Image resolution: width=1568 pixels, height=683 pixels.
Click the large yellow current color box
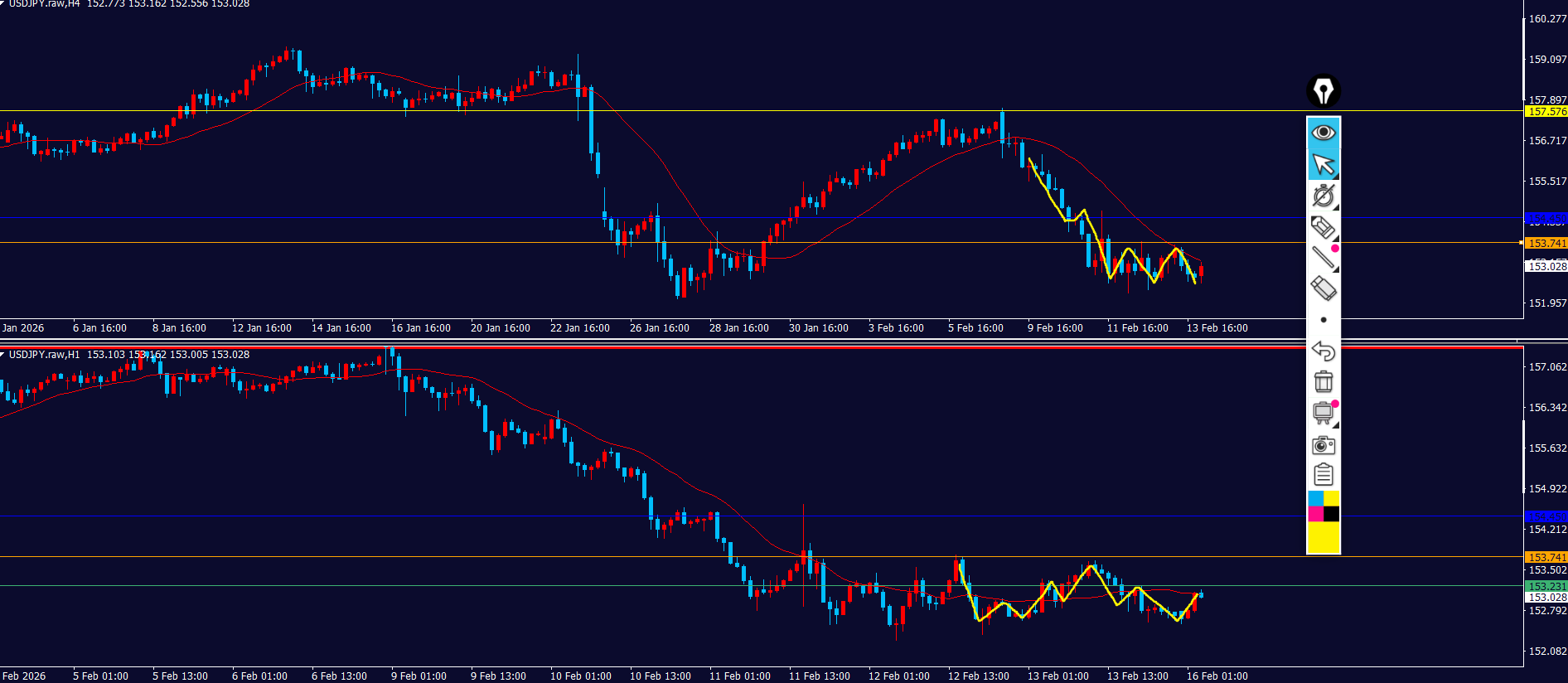coord(1324,537)
